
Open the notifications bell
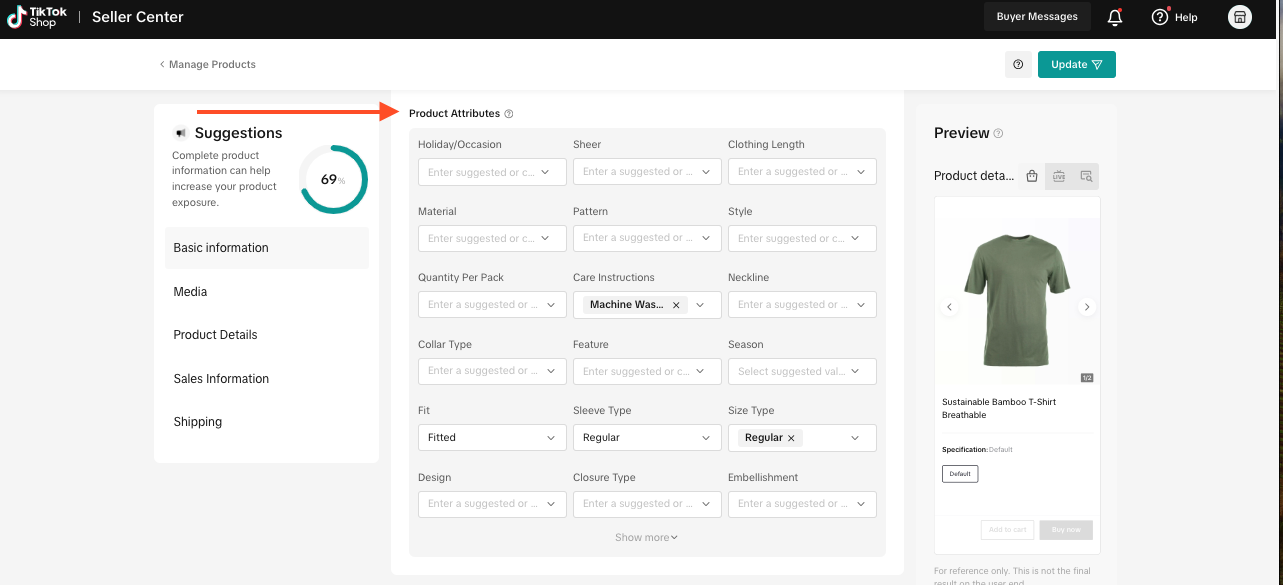[1114, 17]
